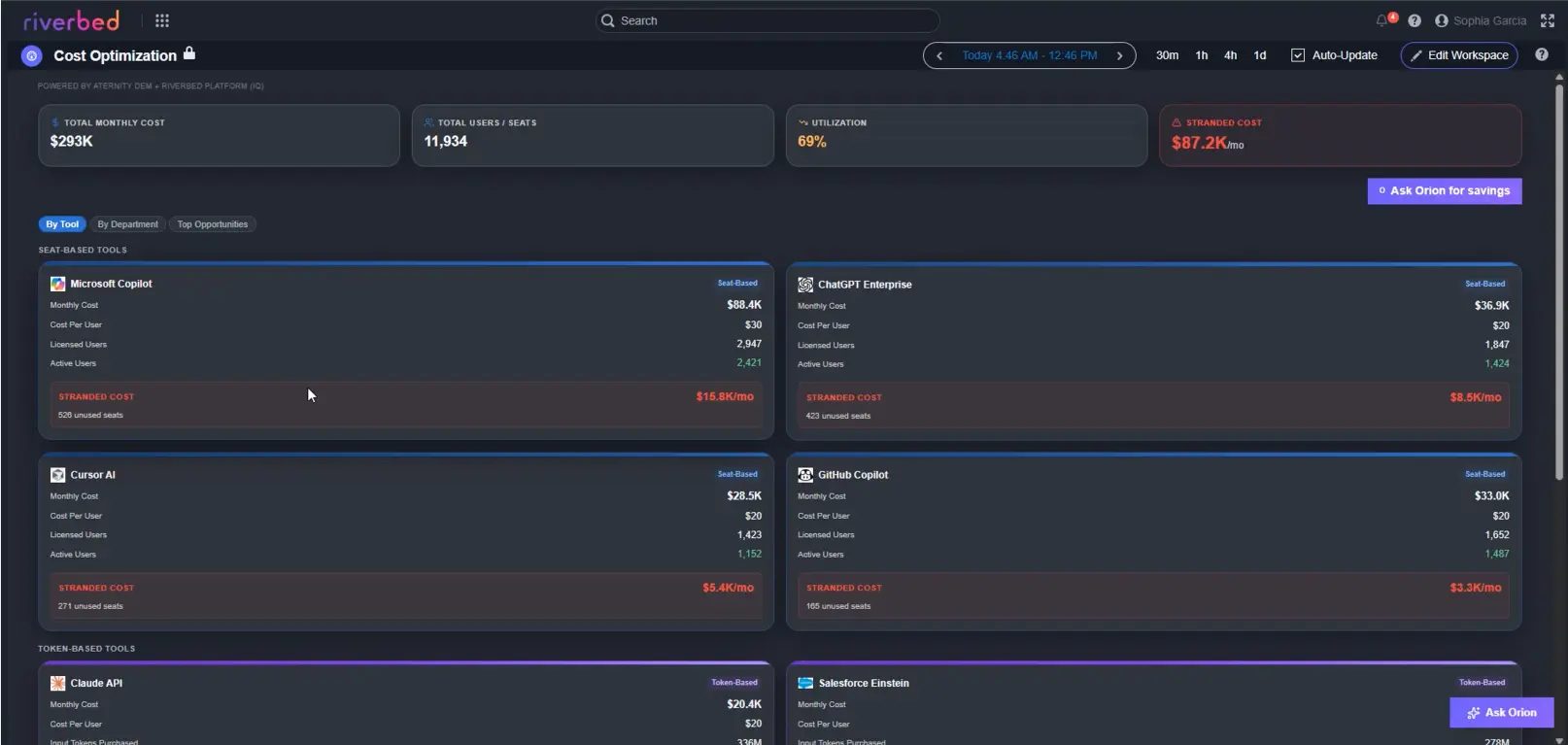This screenshot has height=745, width=1568.
Task: Click the 11,934 total users value
Action: pyautogui.click(x=446, y=142)
